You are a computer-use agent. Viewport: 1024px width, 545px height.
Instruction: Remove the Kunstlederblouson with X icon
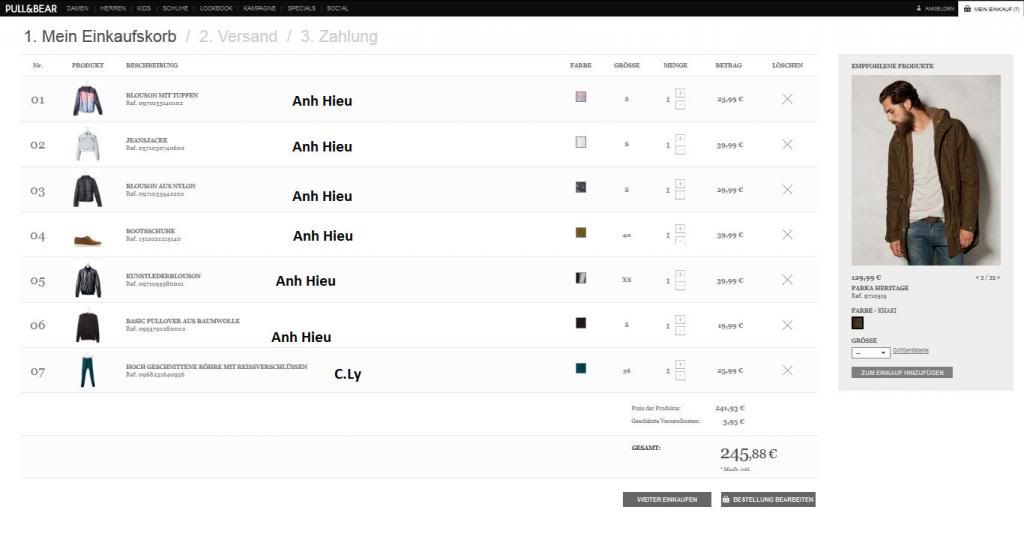tap(787, 280)
